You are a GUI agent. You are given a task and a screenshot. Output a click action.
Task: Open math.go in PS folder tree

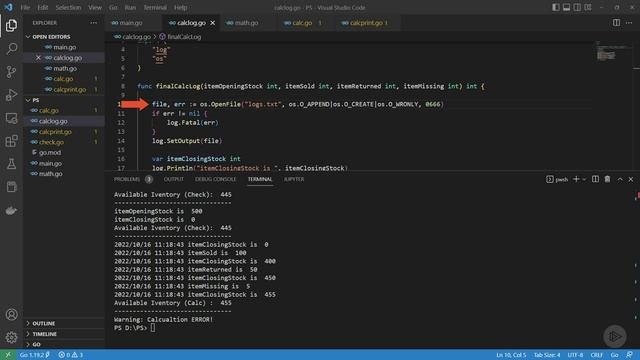click(51, 174)
